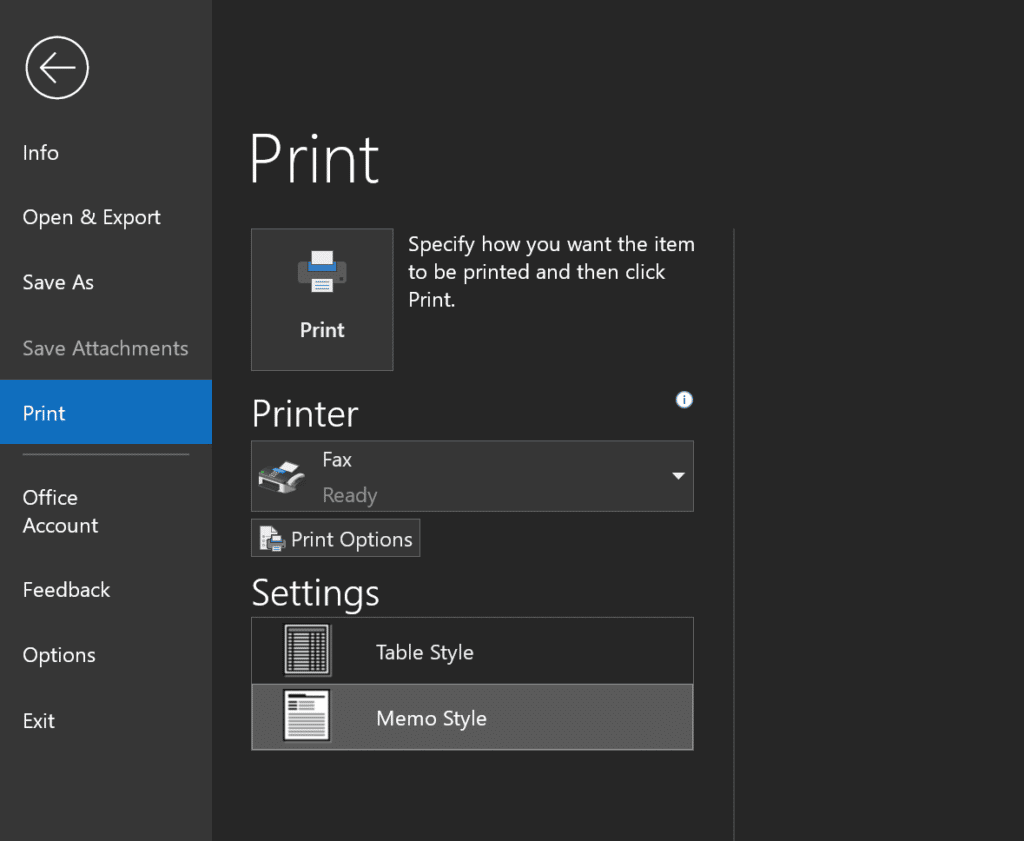Open the Printer dropdown showing Ready status
Viewport: 1024px width, 841px height.
(678, 476)
